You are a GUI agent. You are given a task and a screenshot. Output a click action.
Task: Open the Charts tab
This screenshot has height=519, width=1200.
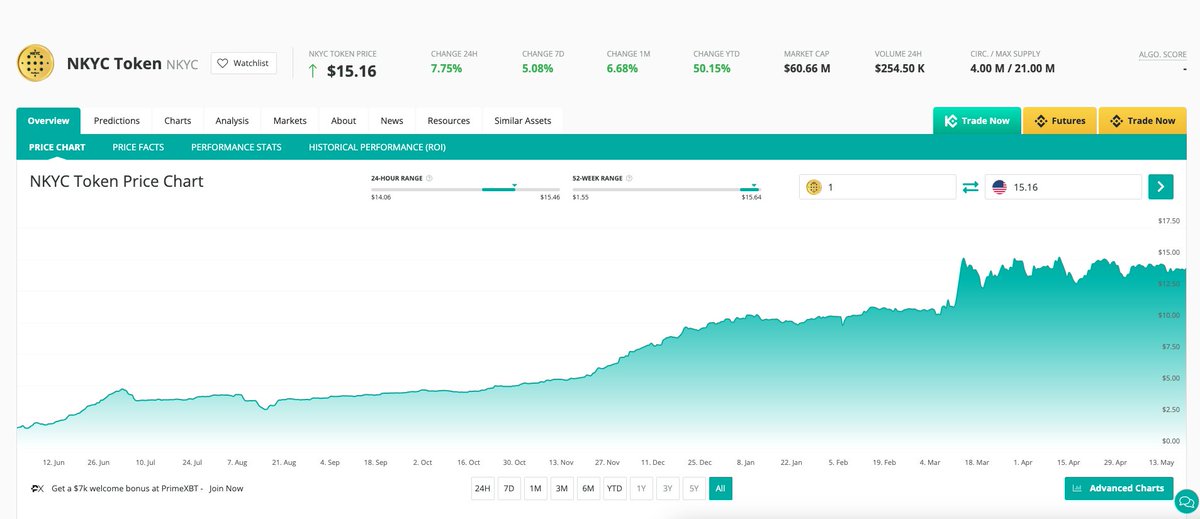[178, 121]
